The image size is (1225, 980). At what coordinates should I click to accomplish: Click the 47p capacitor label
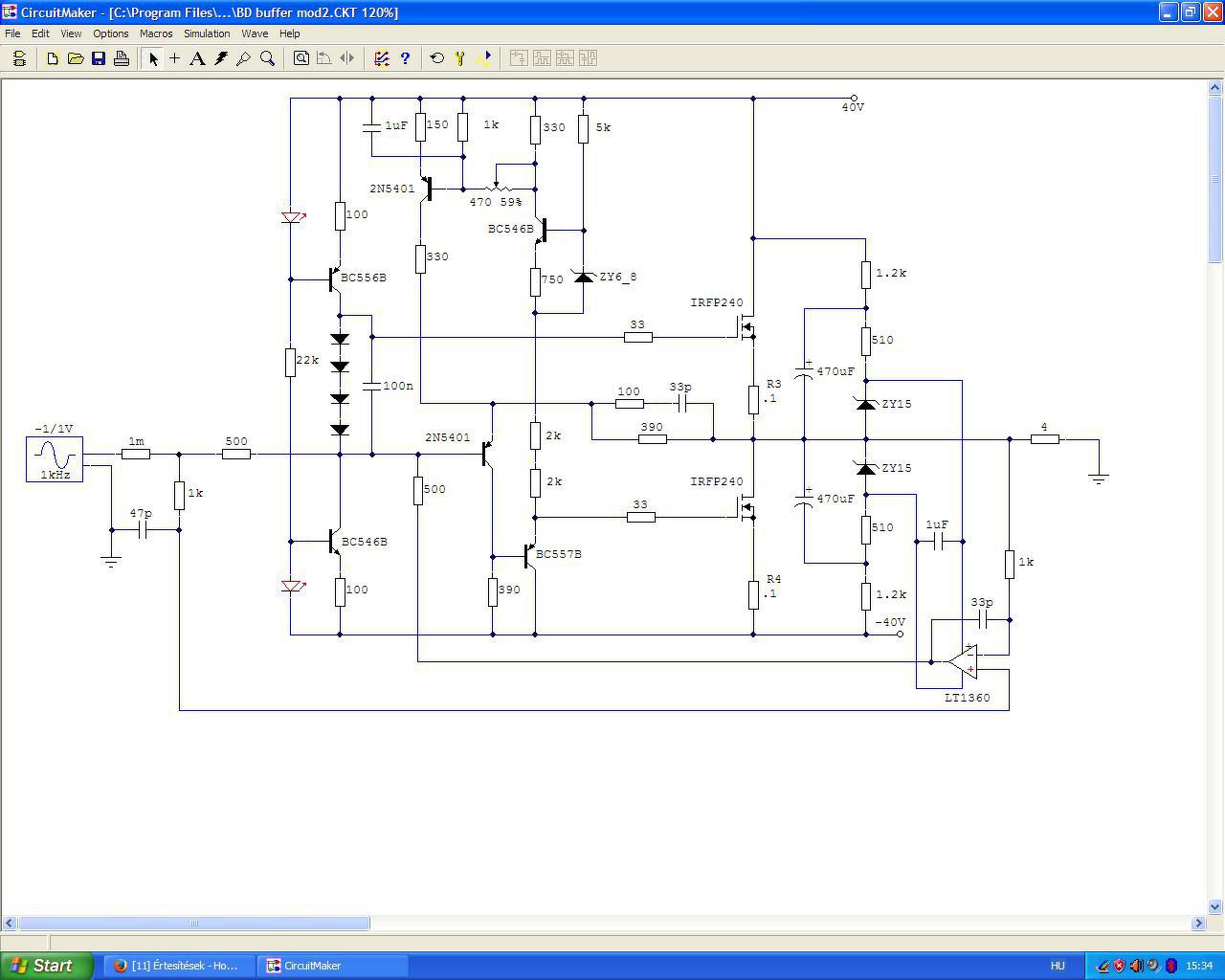[141, 514]
